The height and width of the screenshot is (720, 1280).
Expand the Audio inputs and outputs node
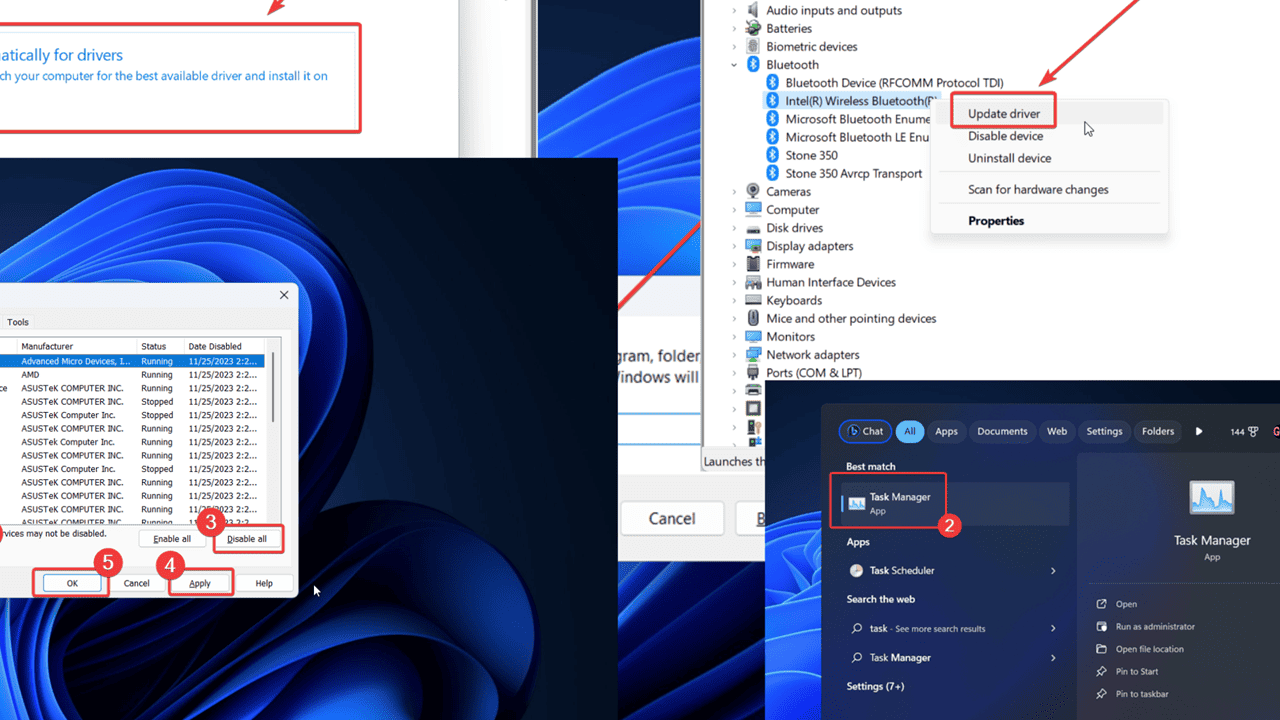click(x=734, y=10)
